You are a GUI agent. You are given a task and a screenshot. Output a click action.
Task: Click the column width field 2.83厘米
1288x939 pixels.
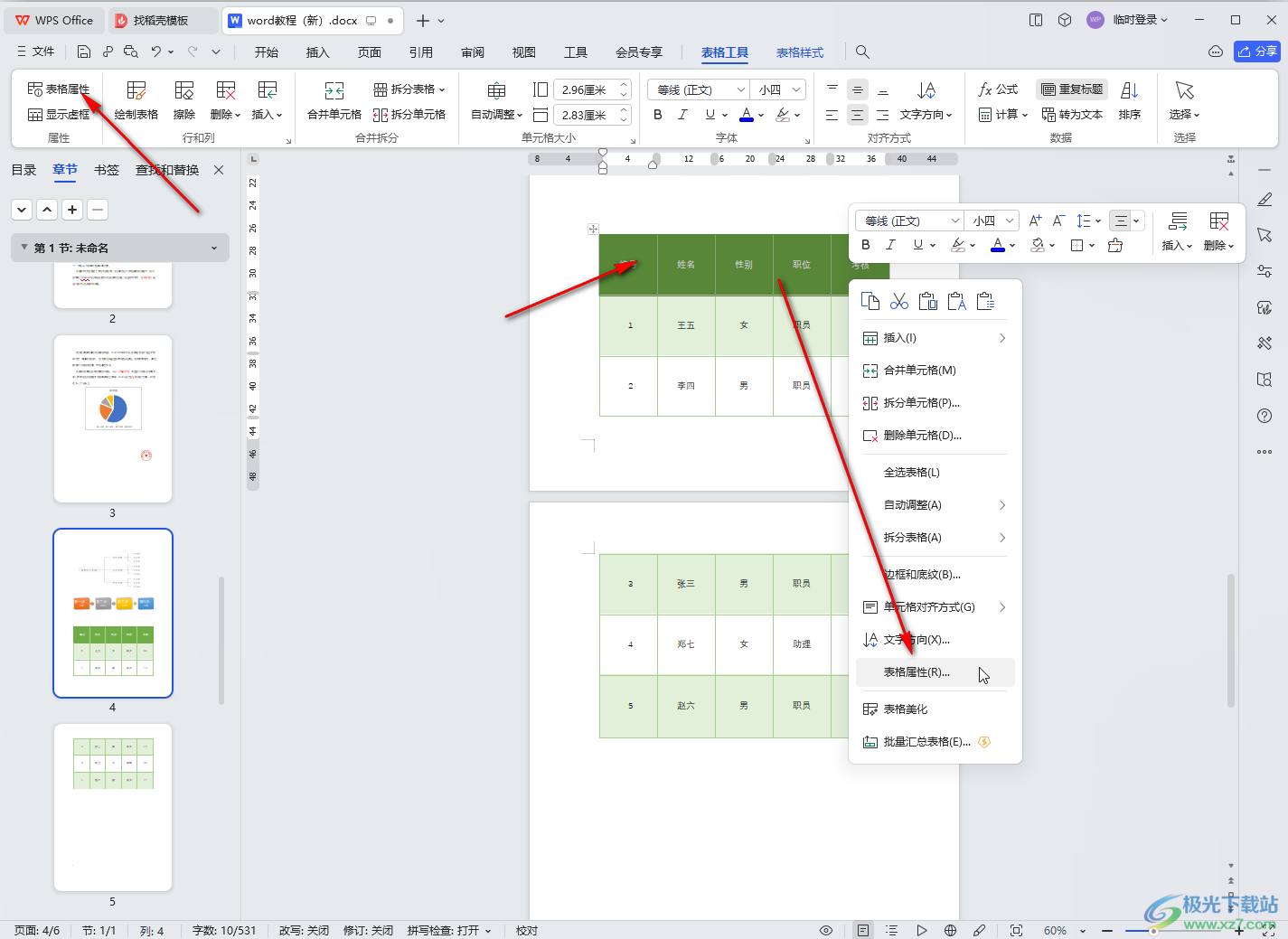coord(585,115)
